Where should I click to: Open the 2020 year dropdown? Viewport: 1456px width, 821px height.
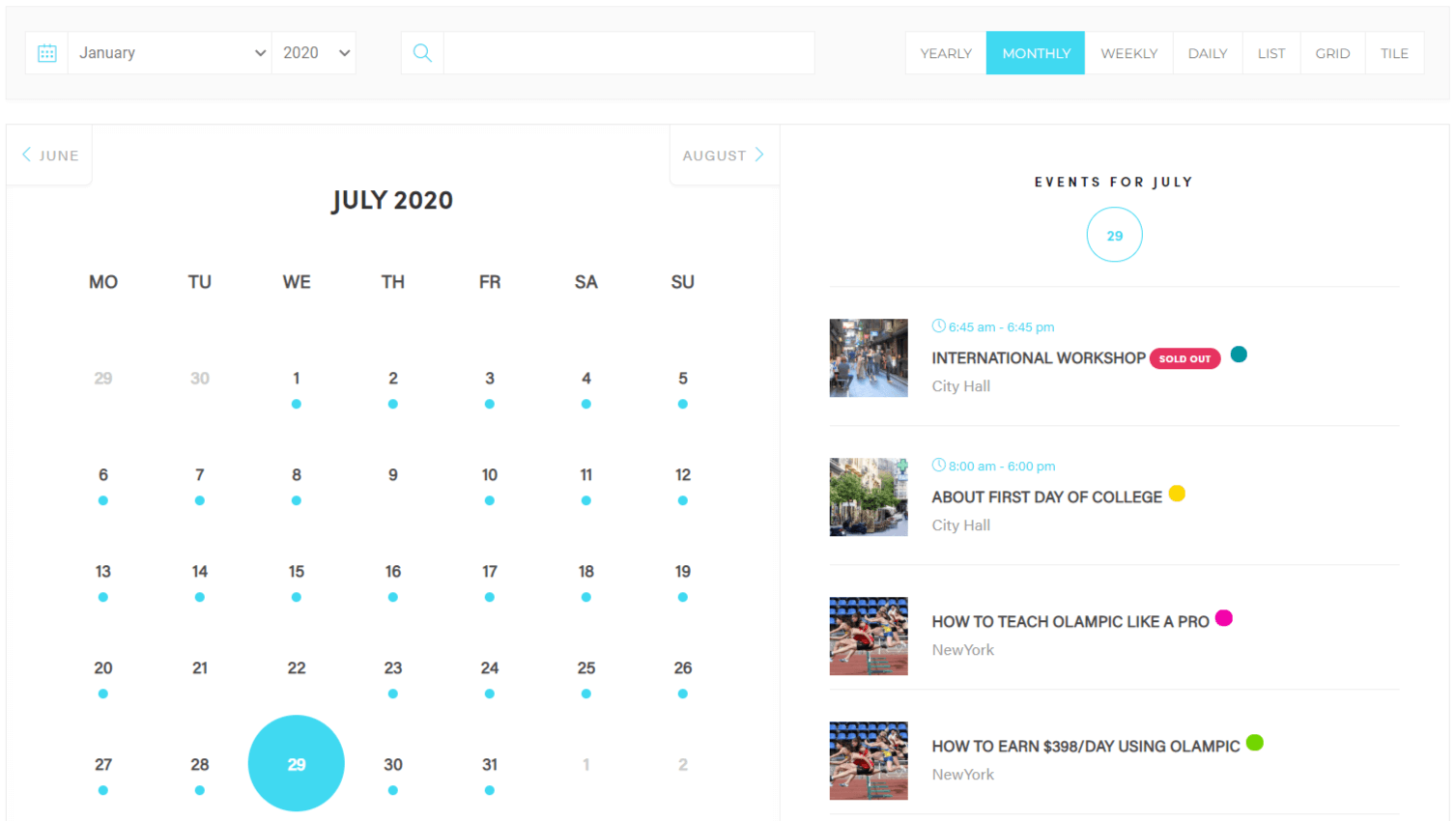(314, 53)
